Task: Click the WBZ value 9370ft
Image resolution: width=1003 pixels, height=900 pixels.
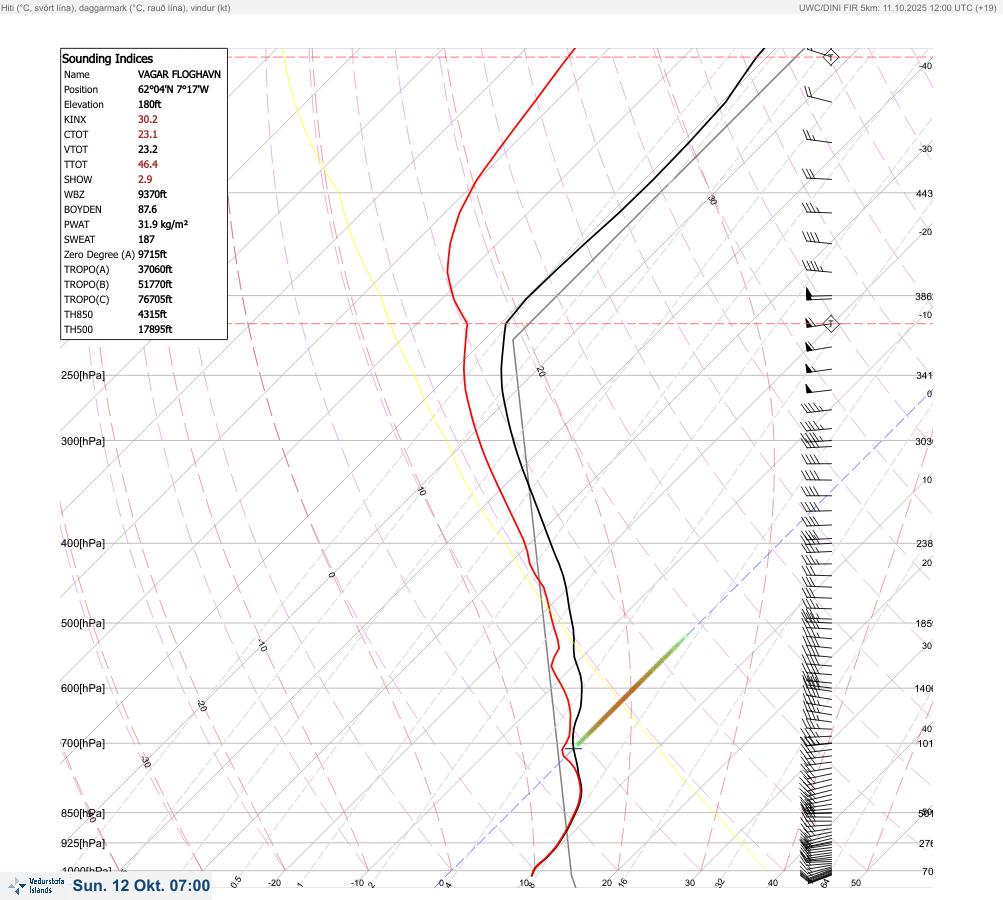Action: [152, 194]
